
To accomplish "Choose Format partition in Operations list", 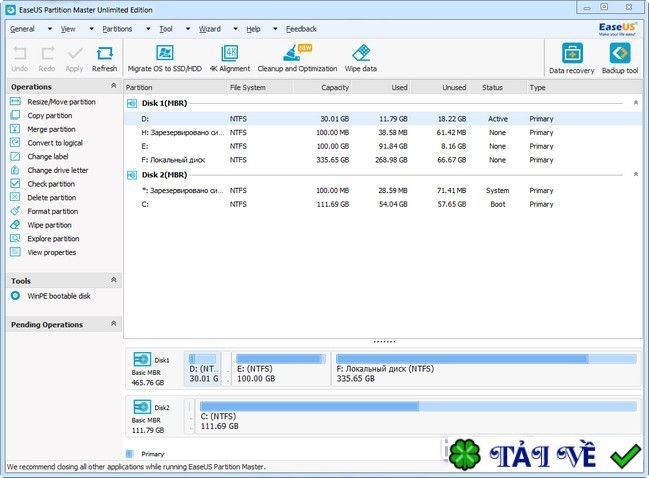I will (x=52, y=211).
